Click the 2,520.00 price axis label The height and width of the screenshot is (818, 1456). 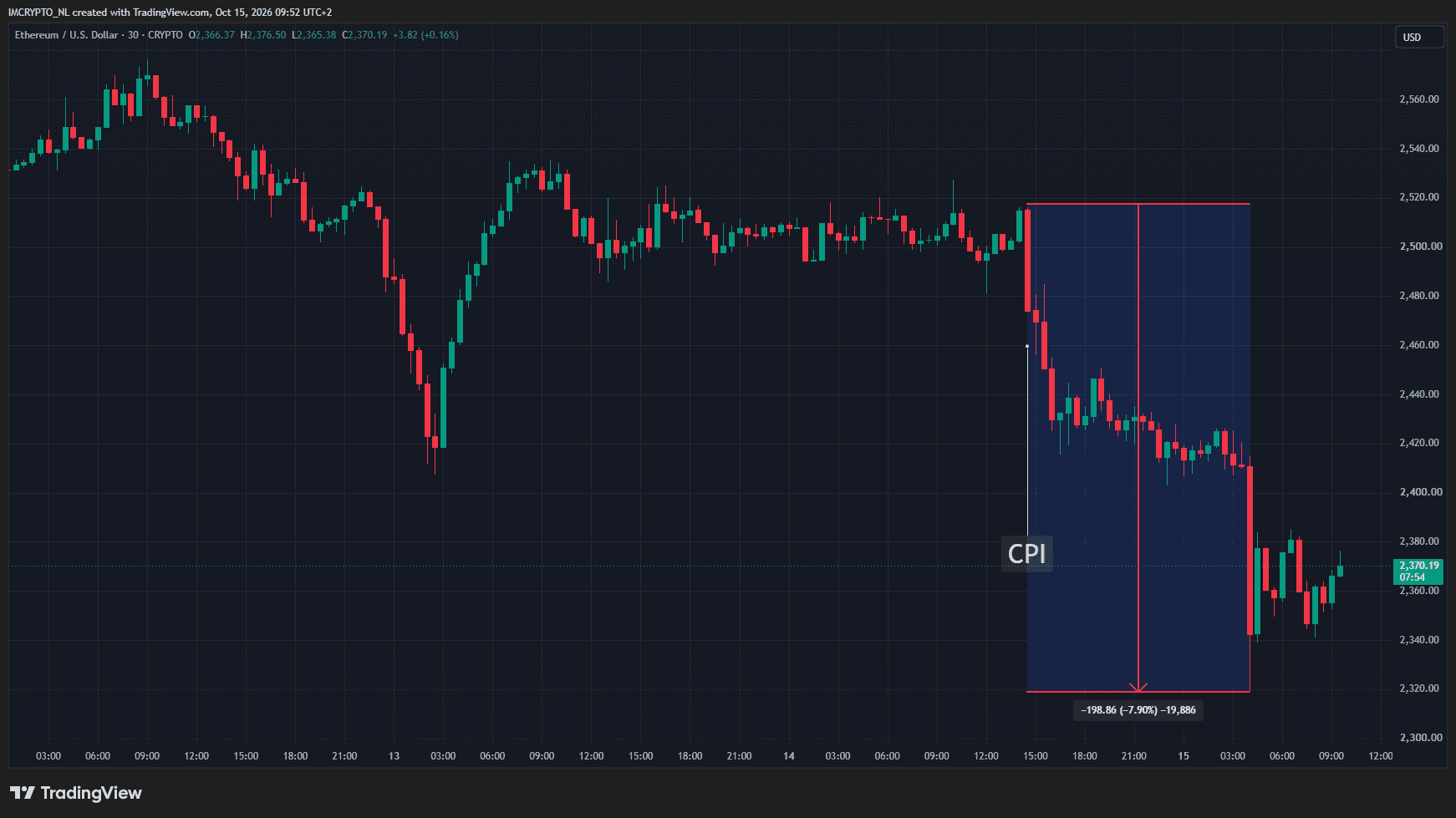point(1419,197)
